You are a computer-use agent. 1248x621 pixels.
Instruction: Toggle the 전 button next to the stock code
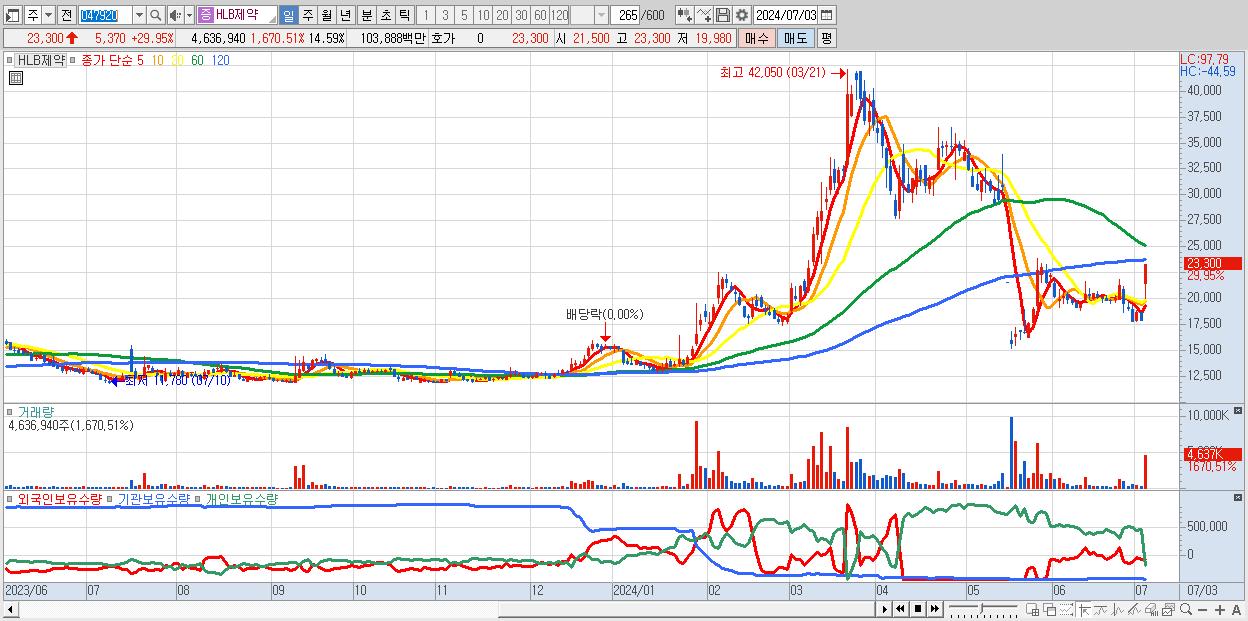pos(66,15)
